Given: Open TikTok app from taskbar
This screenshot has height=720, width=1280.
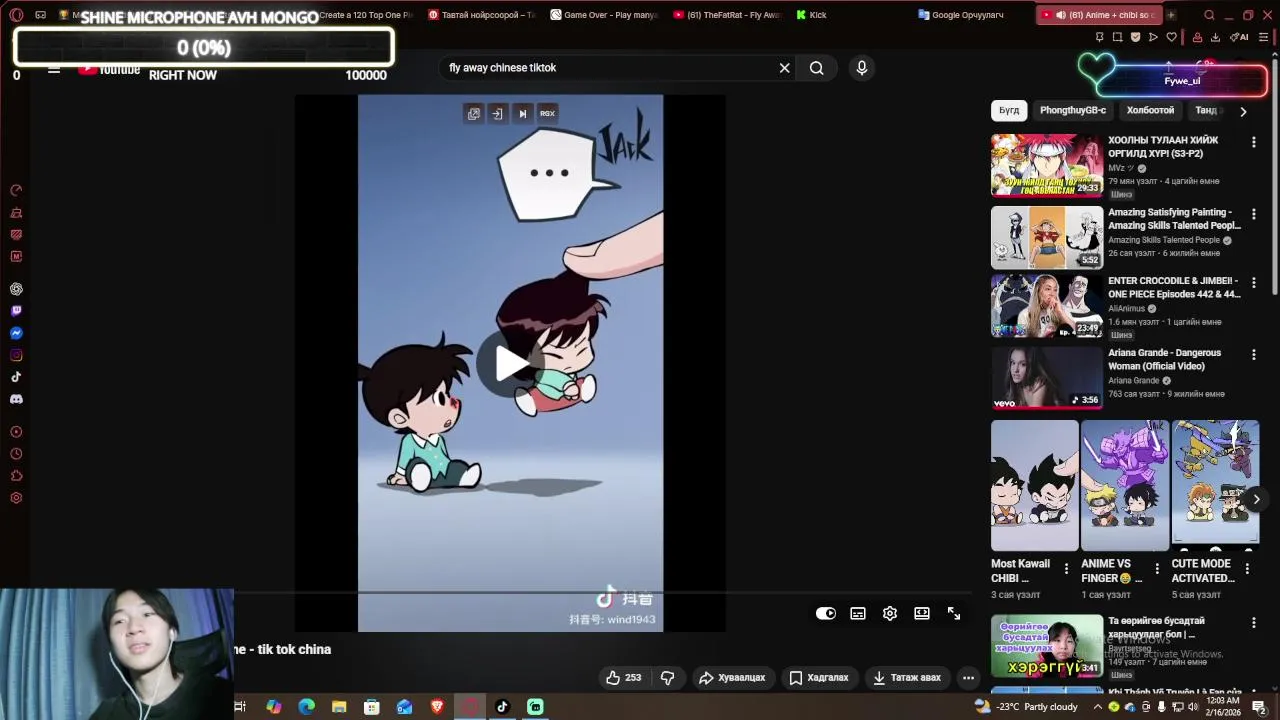Looking at the screenshot, I should pos(503,707).
